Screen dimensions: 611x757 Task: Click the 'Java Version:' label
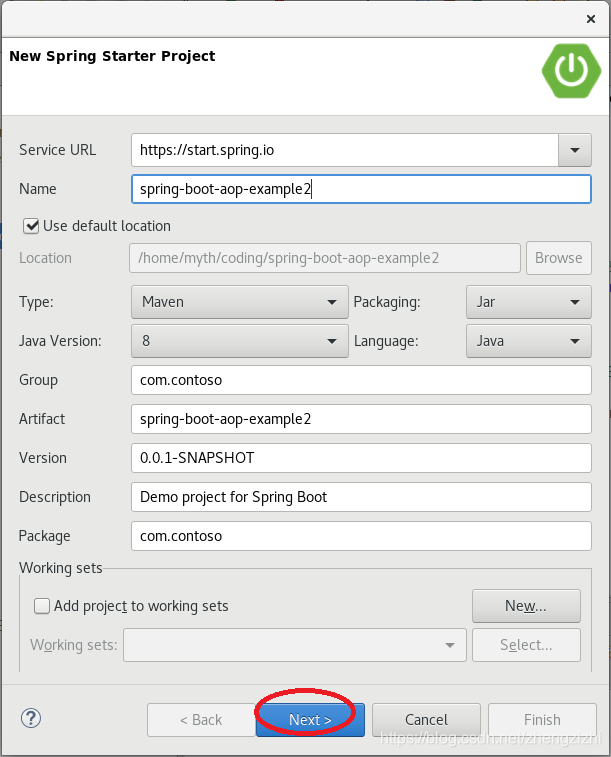[x=60, y=341]
